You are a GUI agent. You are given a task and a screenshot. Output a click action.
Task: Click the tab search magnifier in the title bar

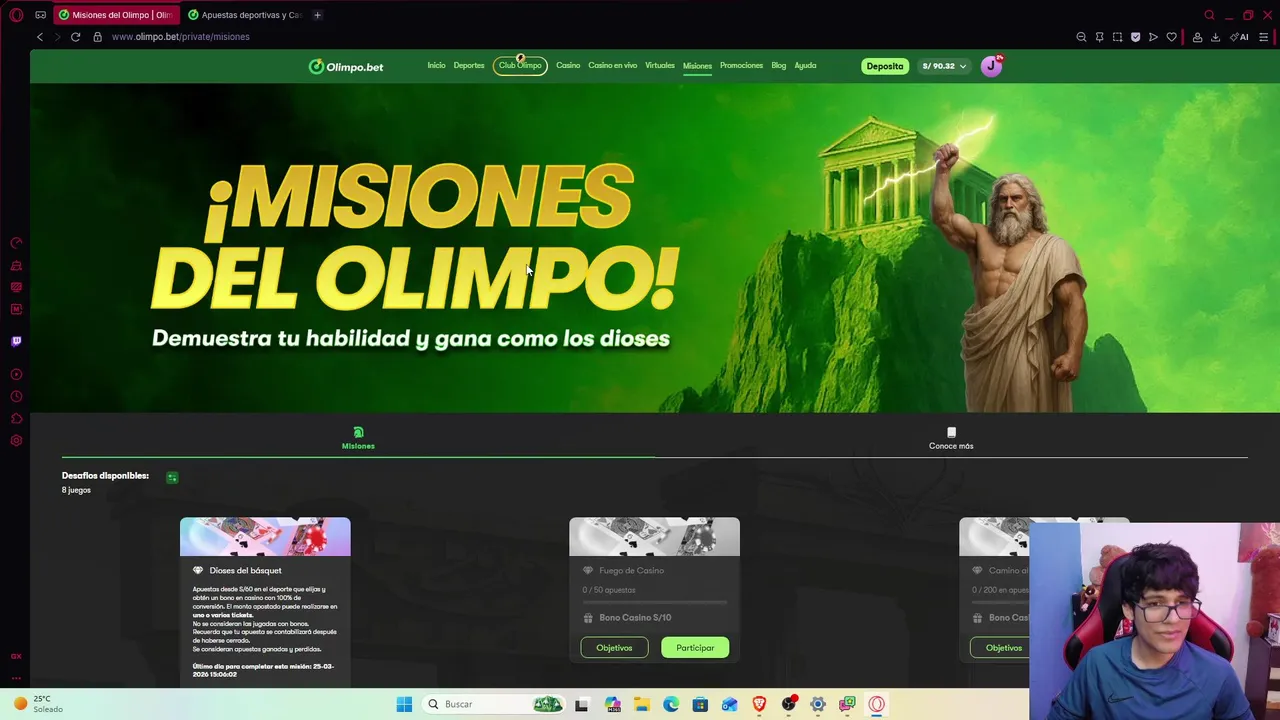1209,15
